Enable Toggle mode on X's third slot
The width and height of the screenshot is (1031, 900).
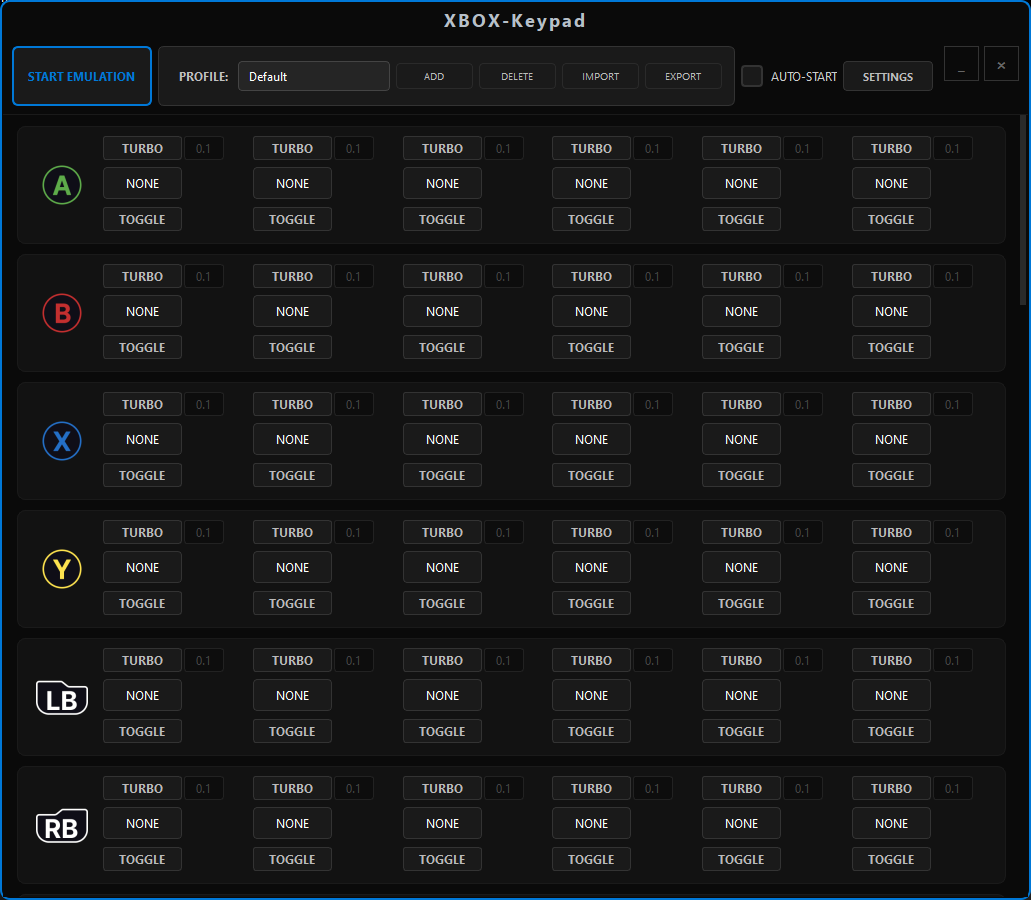pyautogui.click(x=442, y=475)
